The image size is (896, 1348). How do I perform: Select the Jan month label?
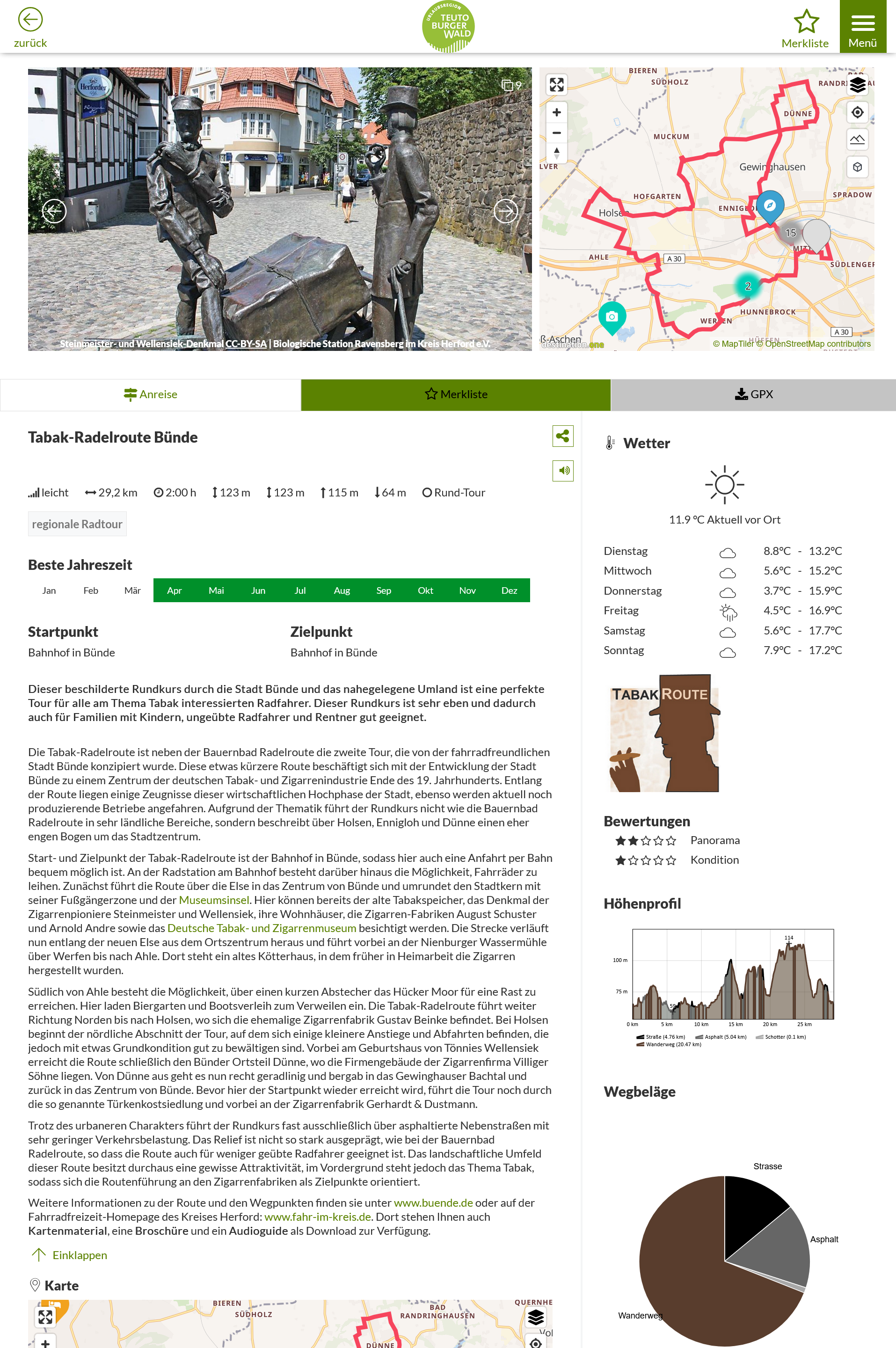click(x=49, y=590)
